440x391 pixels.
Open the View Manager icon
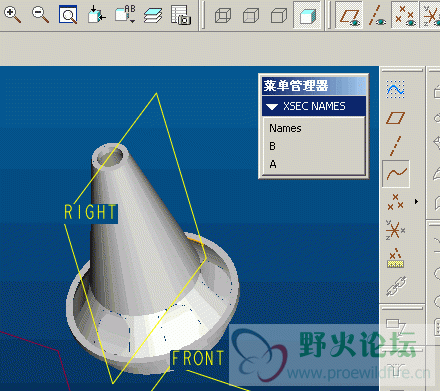point(181,15)
